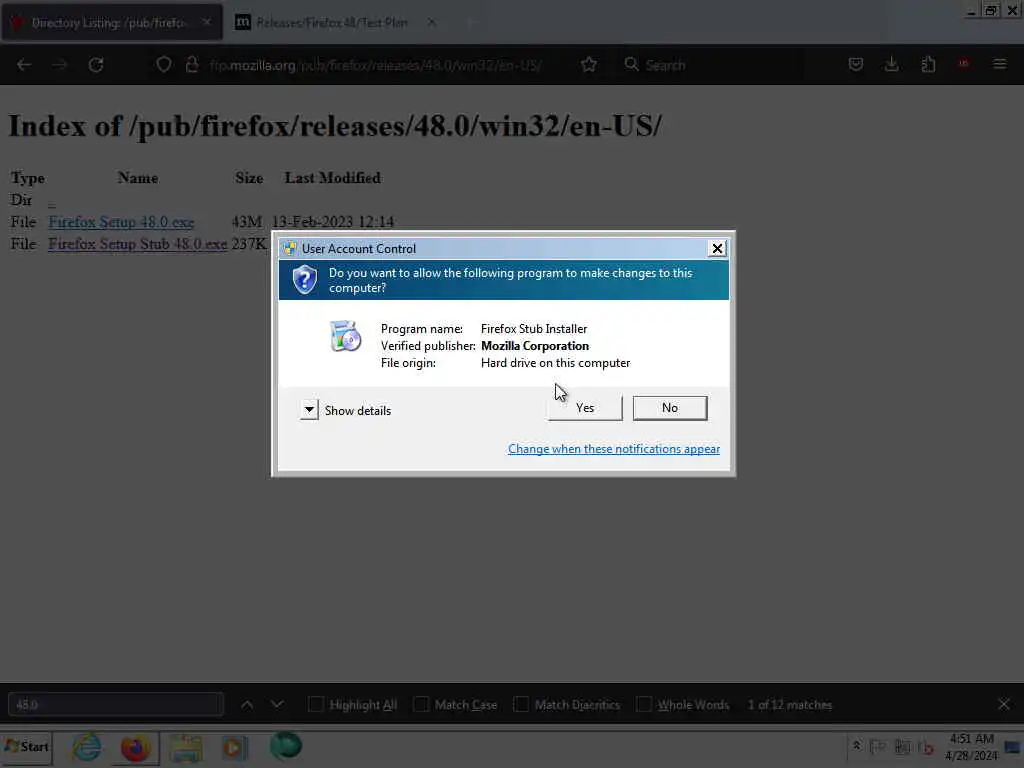Click the 43M size cell
This screenshot has width=1024, height=768.
247,222
